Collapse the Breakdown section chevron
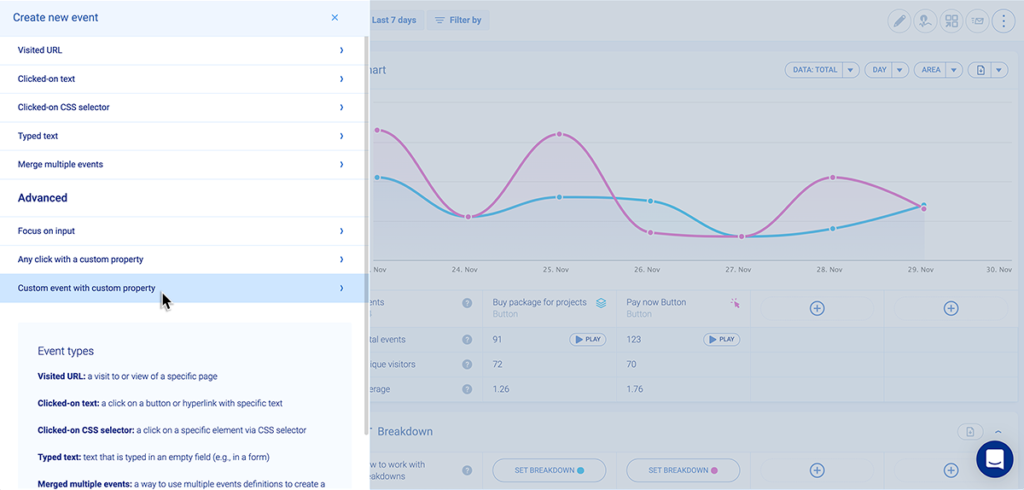This screenshot has width=1024, height=490. click(998, 432)
